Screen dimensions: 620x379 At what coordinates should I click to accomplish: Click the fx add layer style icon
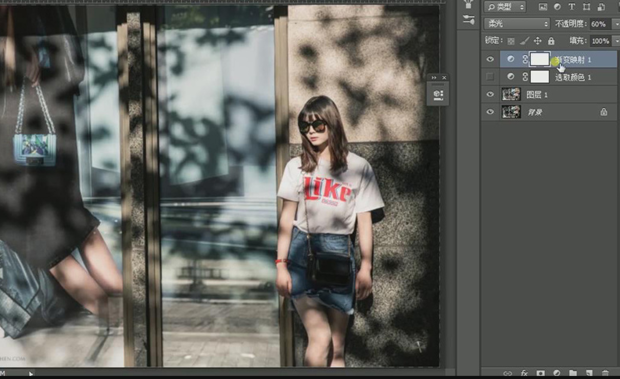click(524, 373)
